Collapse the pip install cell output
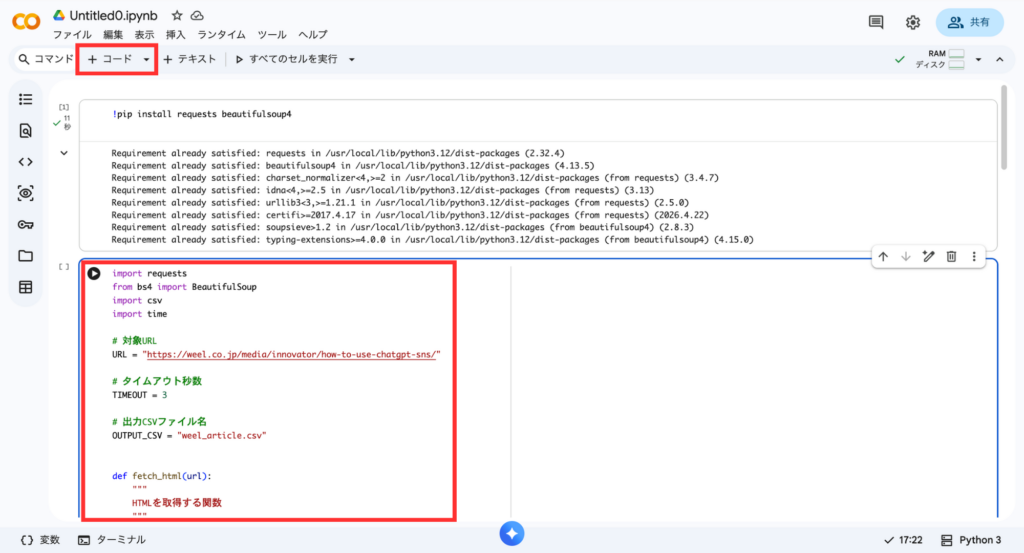 tap(64, 153)
